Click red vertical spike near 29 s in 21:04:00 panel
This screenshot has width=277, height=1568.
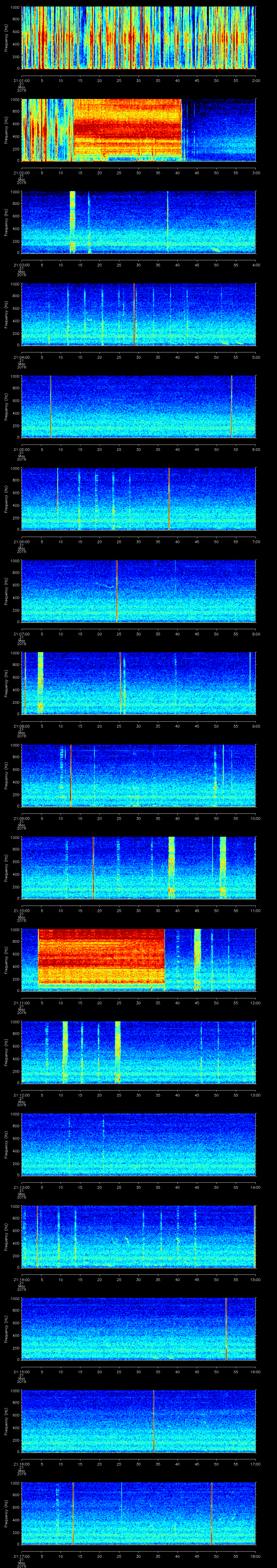point(134,315)
